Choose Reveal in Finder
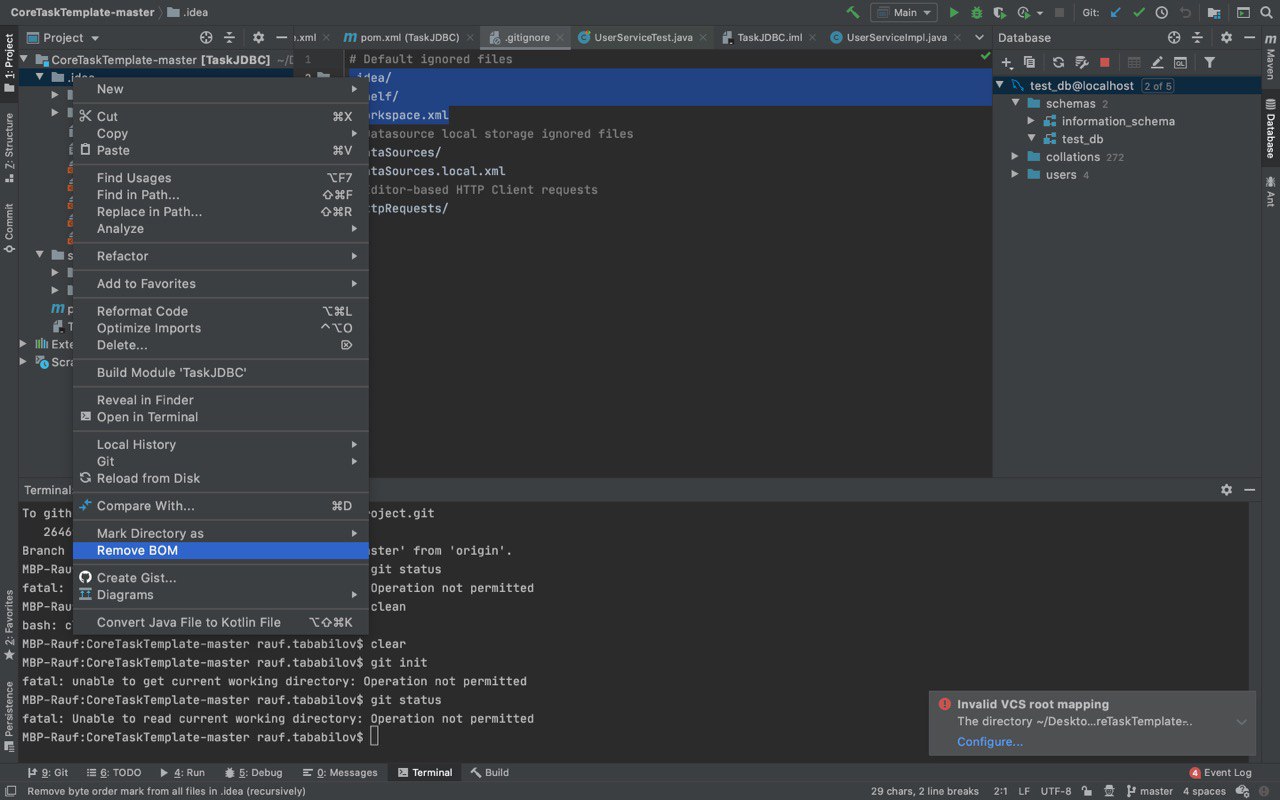Image resolution: width=1280 pixels, height=800 pixels. pyautogui.click(x=221, y=400)
